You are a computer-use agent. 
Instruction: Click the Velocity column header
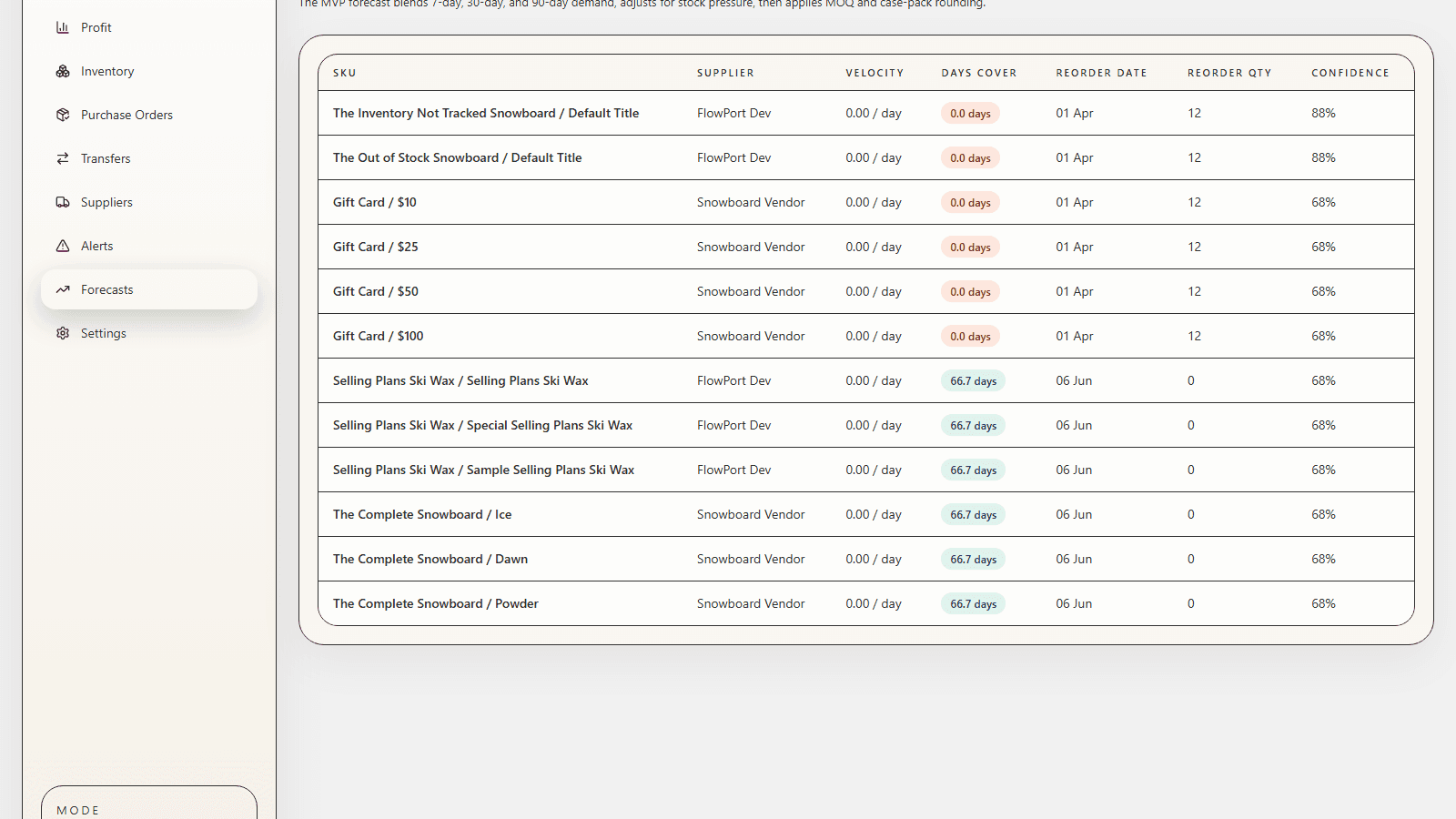[x=875, y=73]
